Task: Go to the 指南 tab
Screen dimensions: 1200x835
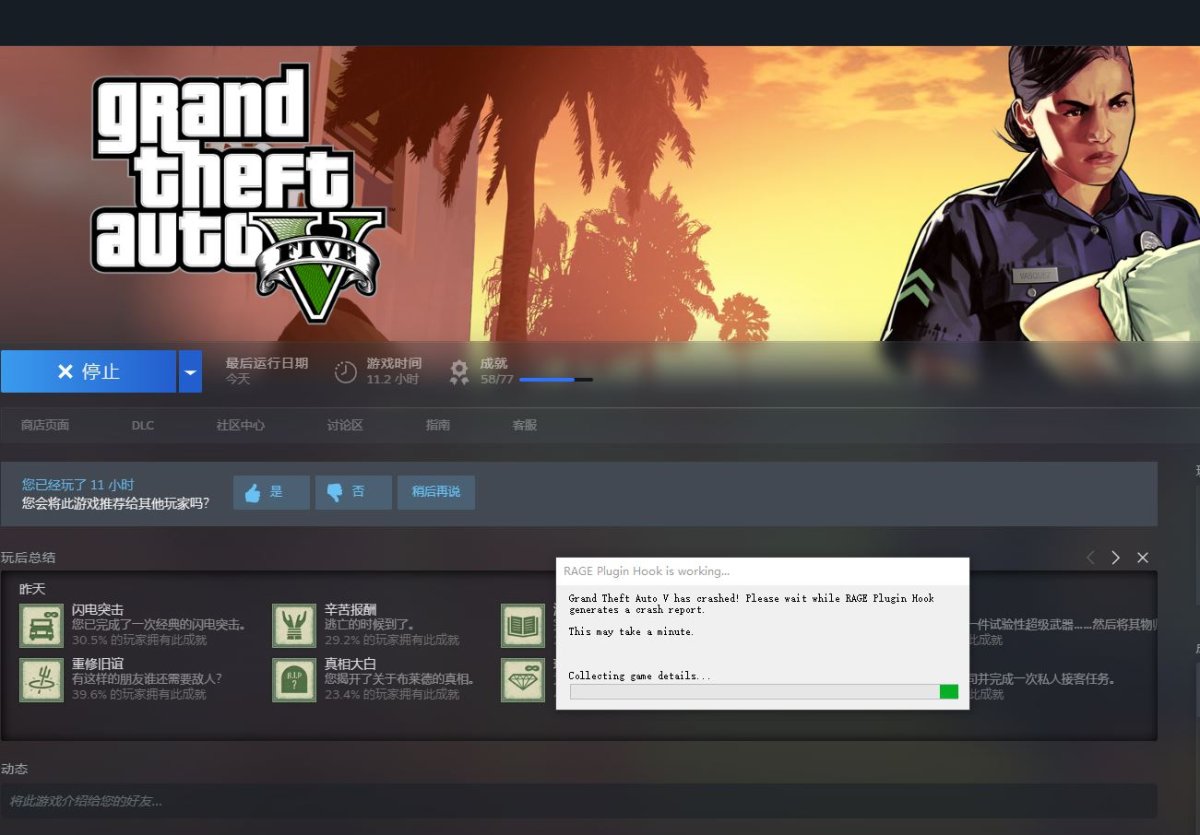Action: tap(438, 425)
